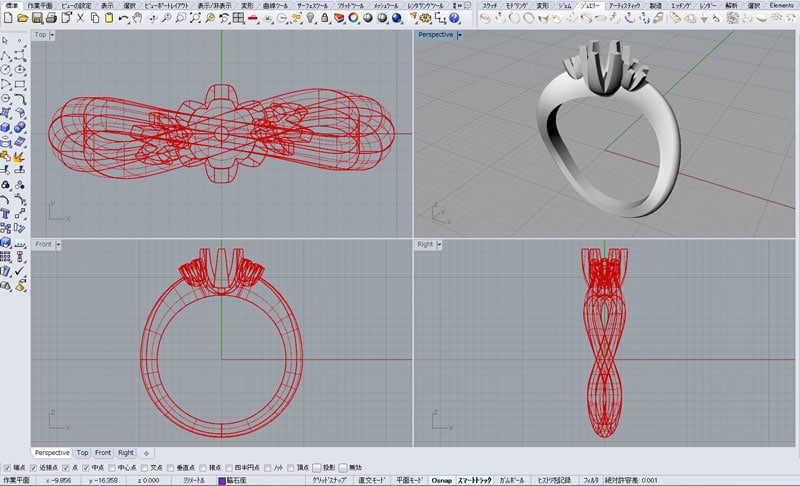
Task: Save the file with the disk icon
Action: (x=36, y=19)
